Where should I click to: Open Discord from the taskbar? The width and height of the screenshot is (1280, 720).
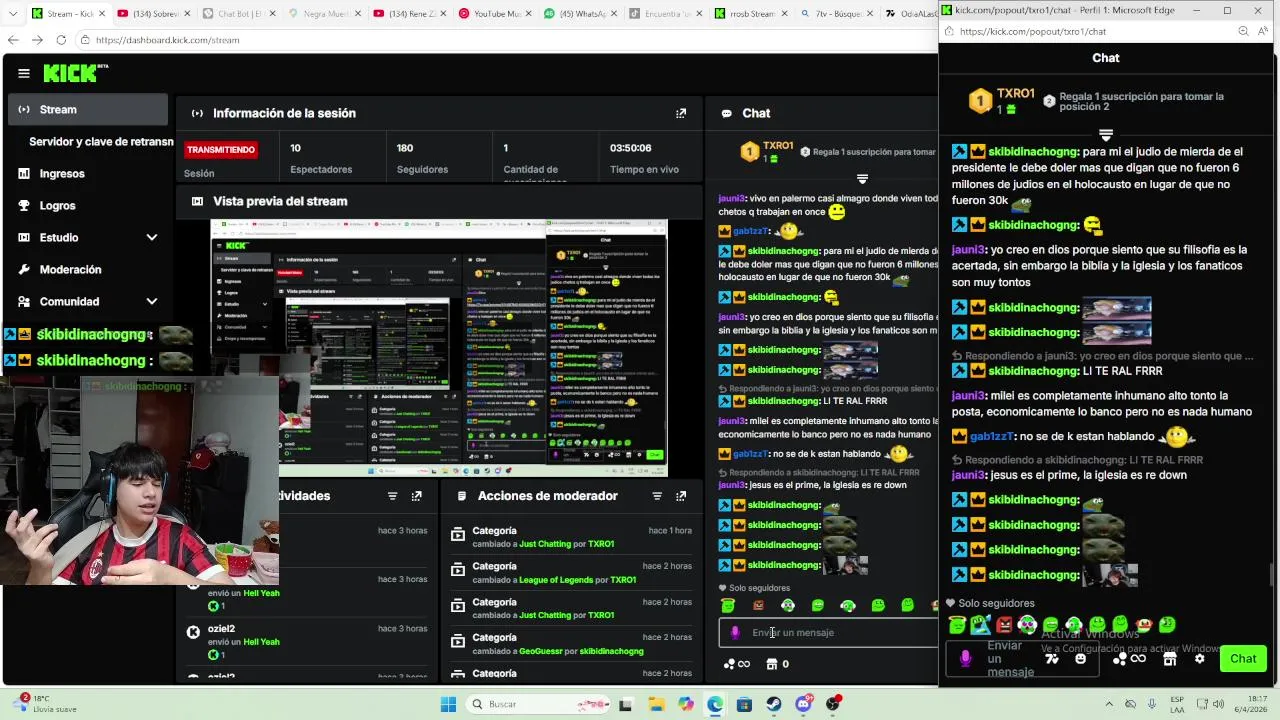tap(804, 704)
